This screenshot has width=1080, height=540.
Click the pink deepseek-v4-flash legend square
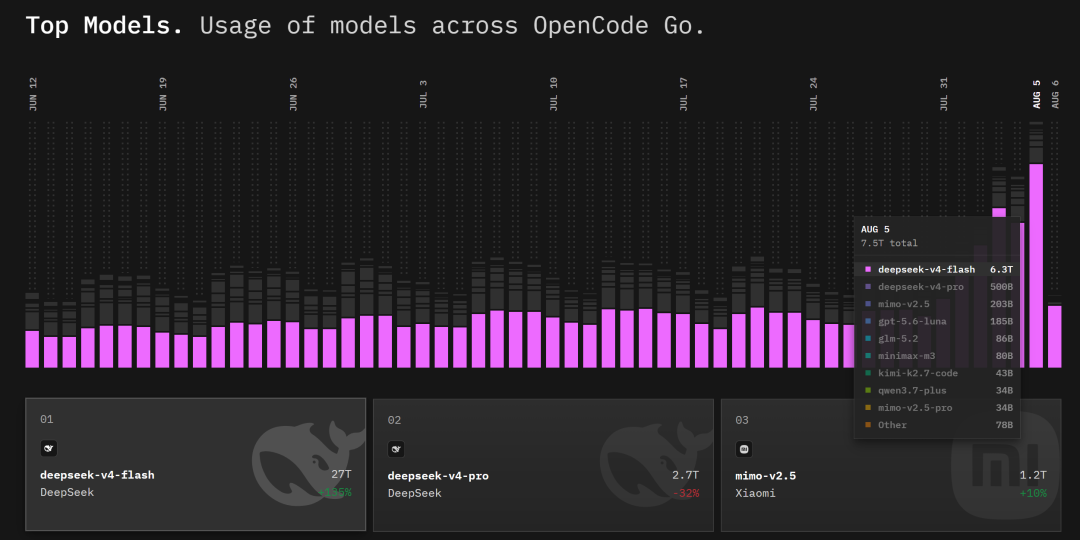click(868, 269)
